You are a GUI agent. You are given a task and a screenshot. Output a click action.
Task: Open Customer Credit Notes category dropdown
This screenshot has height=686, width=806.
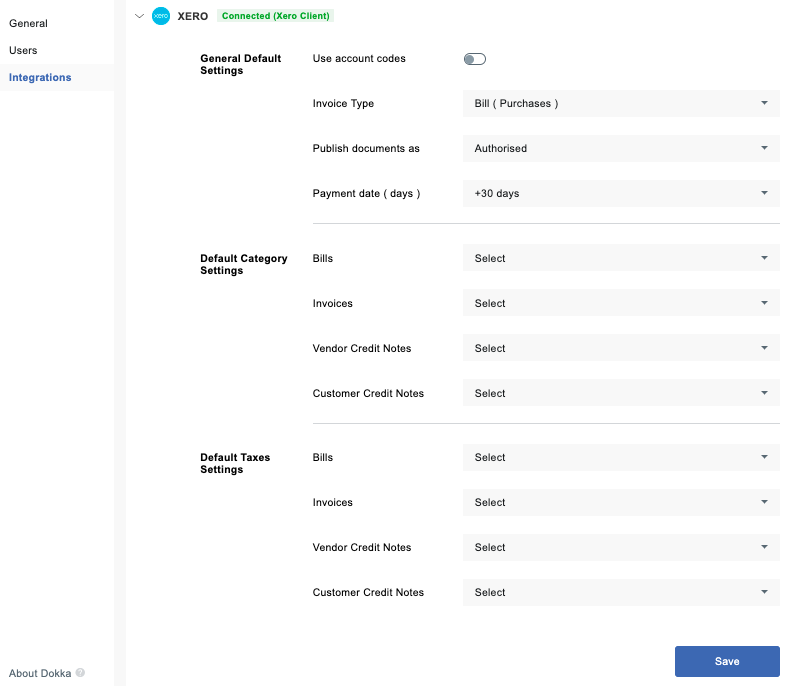point(620,393)
